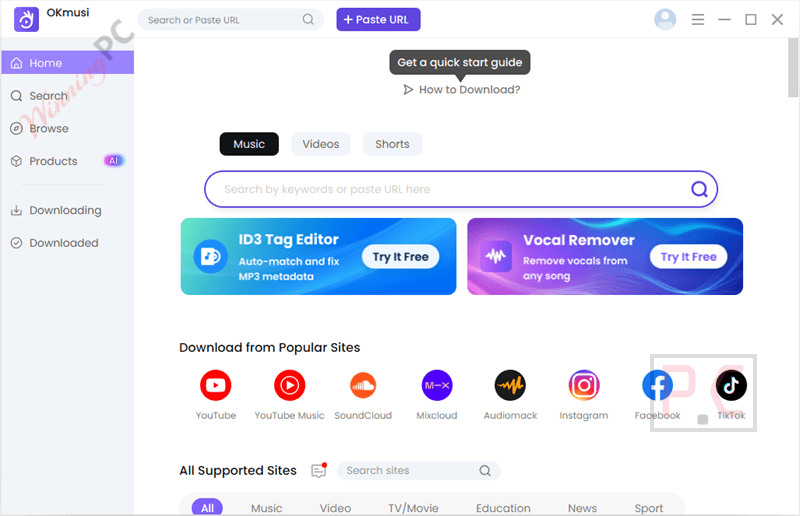Click Try It Free for ID3 Tag Editor
The width and height of the screenshot is (800, 516).
coord(401,257)
